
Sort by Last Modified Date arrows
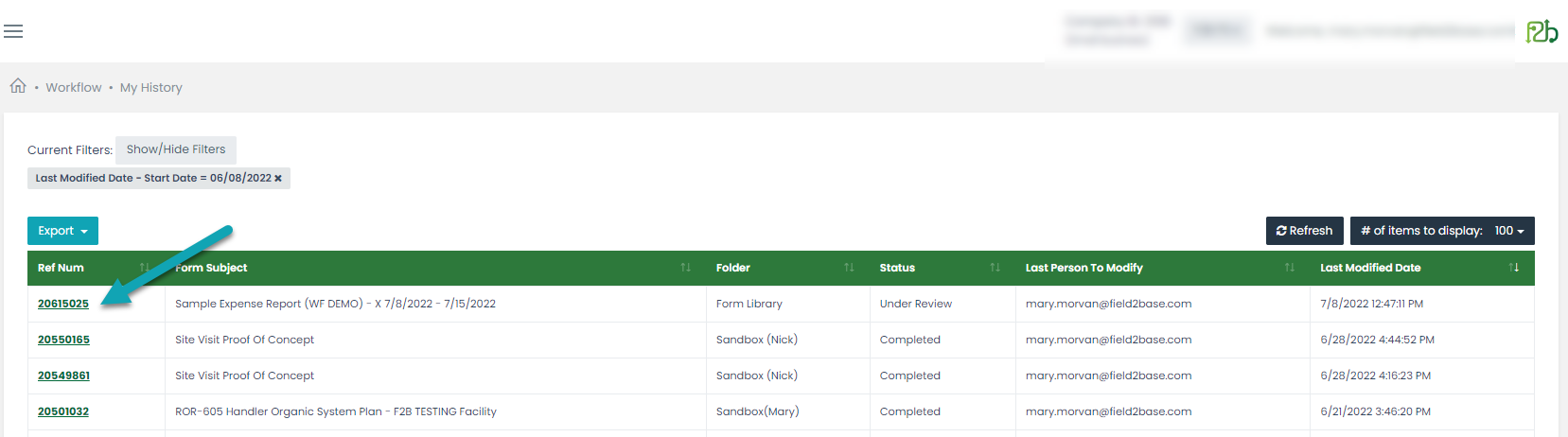coord(1514,268)
